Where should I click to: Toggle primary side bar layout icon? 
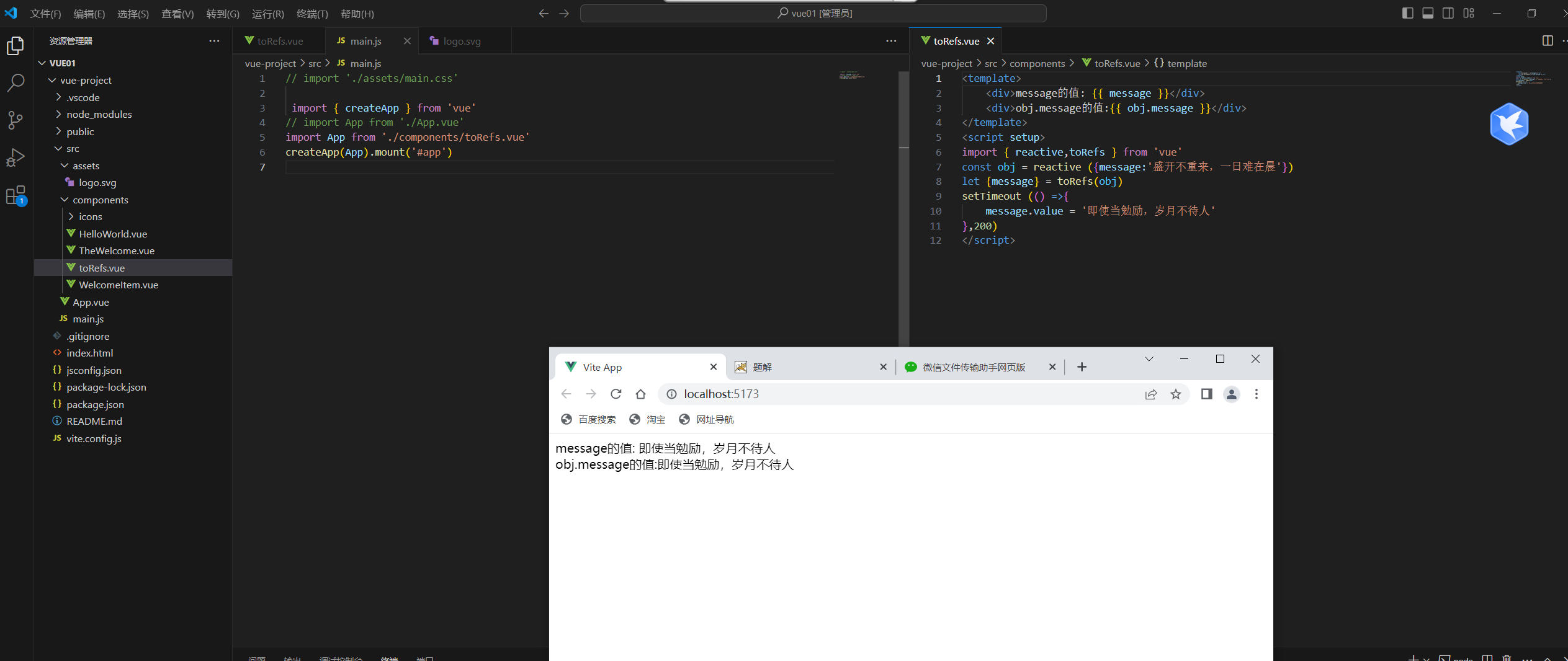(1407, 13)
